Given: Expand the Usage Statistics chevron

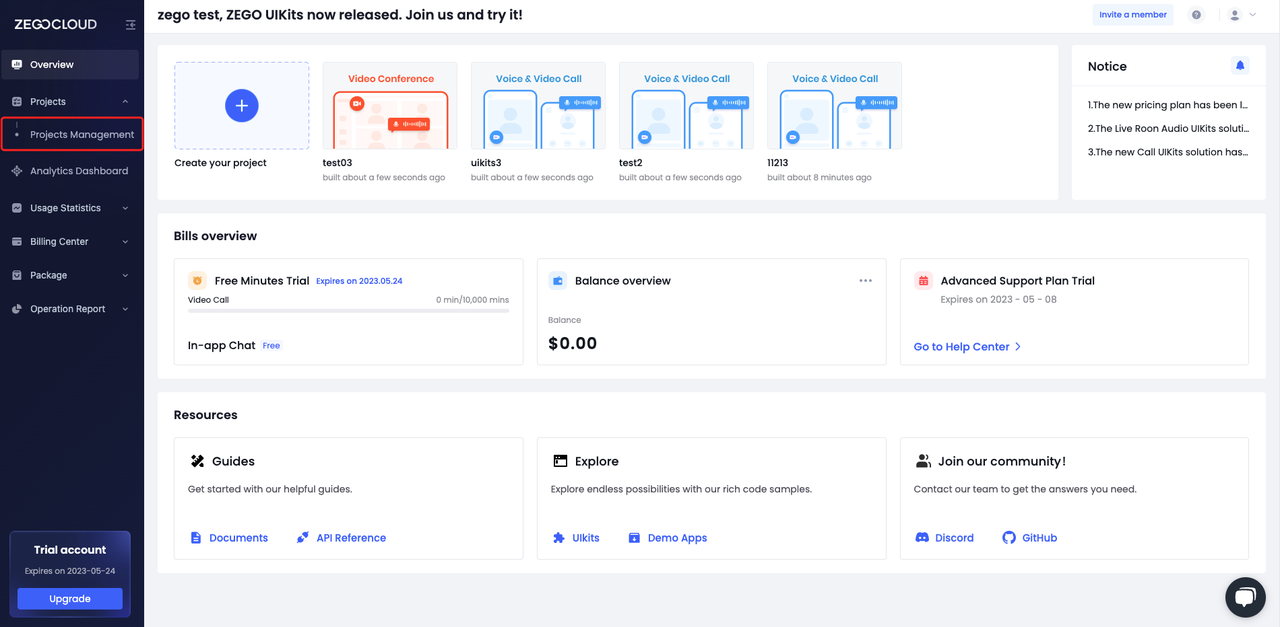Looking at the screenshot, I should tap(125, 208).
